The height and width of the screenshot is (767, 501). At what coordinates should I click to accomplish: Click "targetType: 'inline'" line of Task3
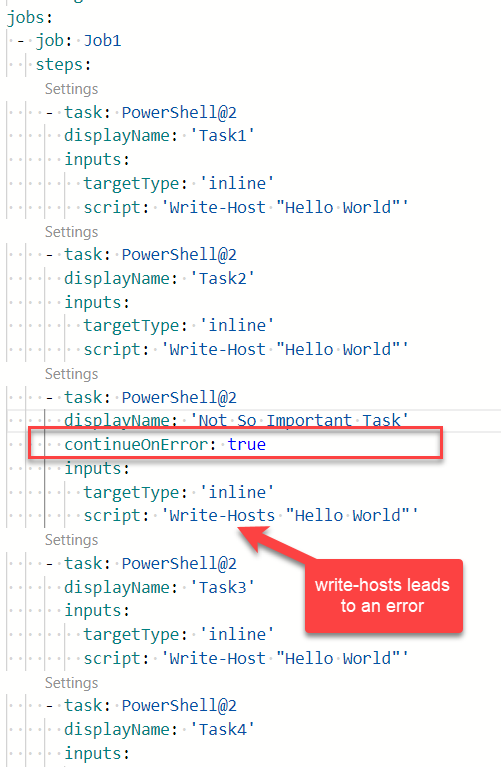[179, 634]
